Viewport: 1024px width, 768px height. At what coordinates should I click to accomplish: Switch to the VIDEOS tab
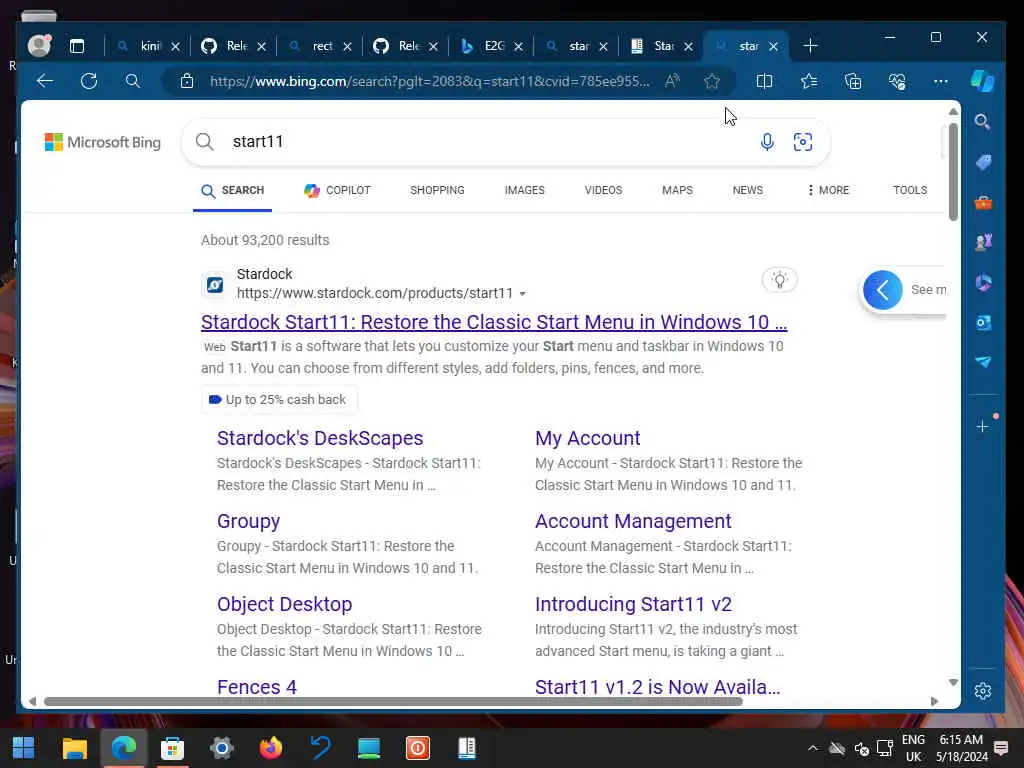pyautogui.click(x=603, y=190)
